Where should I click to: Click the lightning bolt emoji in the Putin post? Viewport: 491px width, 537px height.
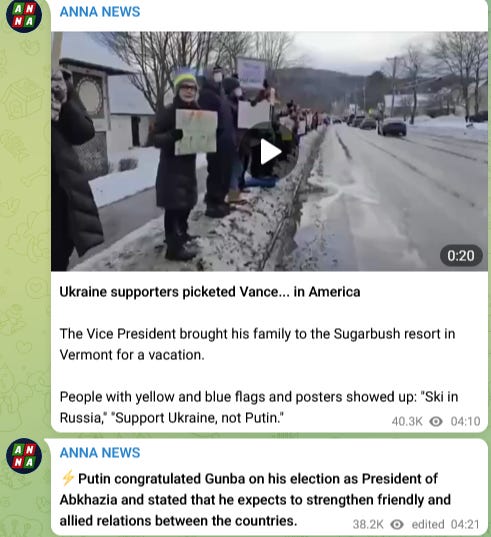(68, 478)
